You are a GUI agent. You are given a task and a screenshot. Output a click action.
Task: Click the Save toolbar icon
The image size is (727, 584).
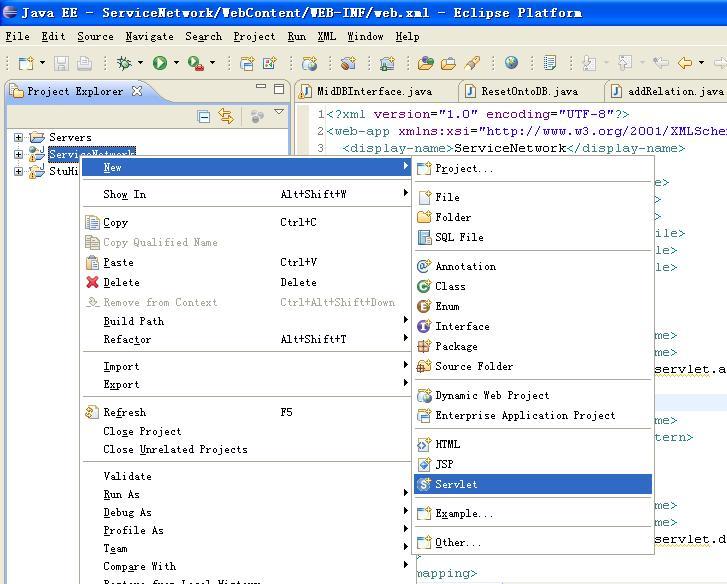[x=61, y=63]
